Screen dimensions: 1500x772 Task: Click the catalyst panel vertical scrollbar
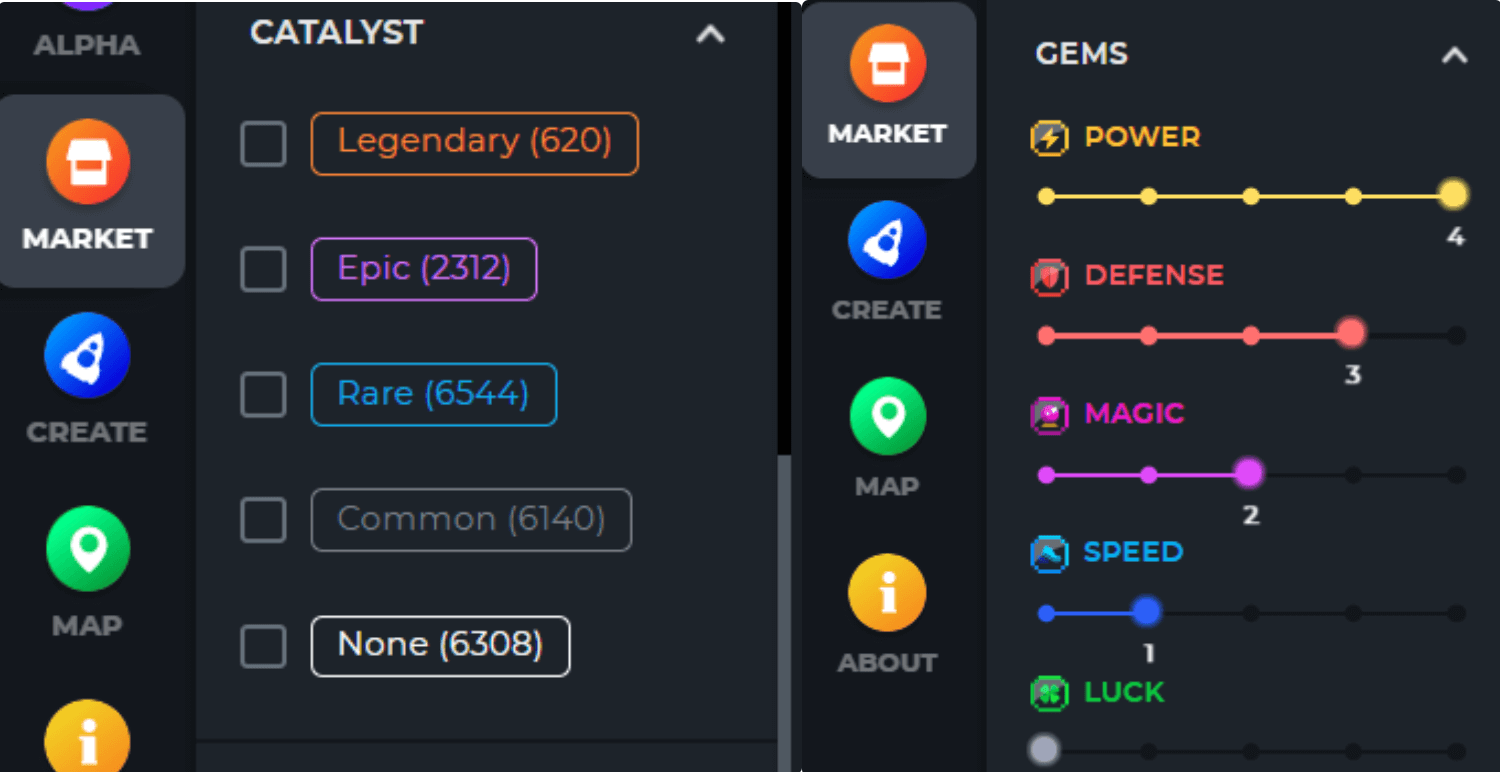tap(784, 600)
